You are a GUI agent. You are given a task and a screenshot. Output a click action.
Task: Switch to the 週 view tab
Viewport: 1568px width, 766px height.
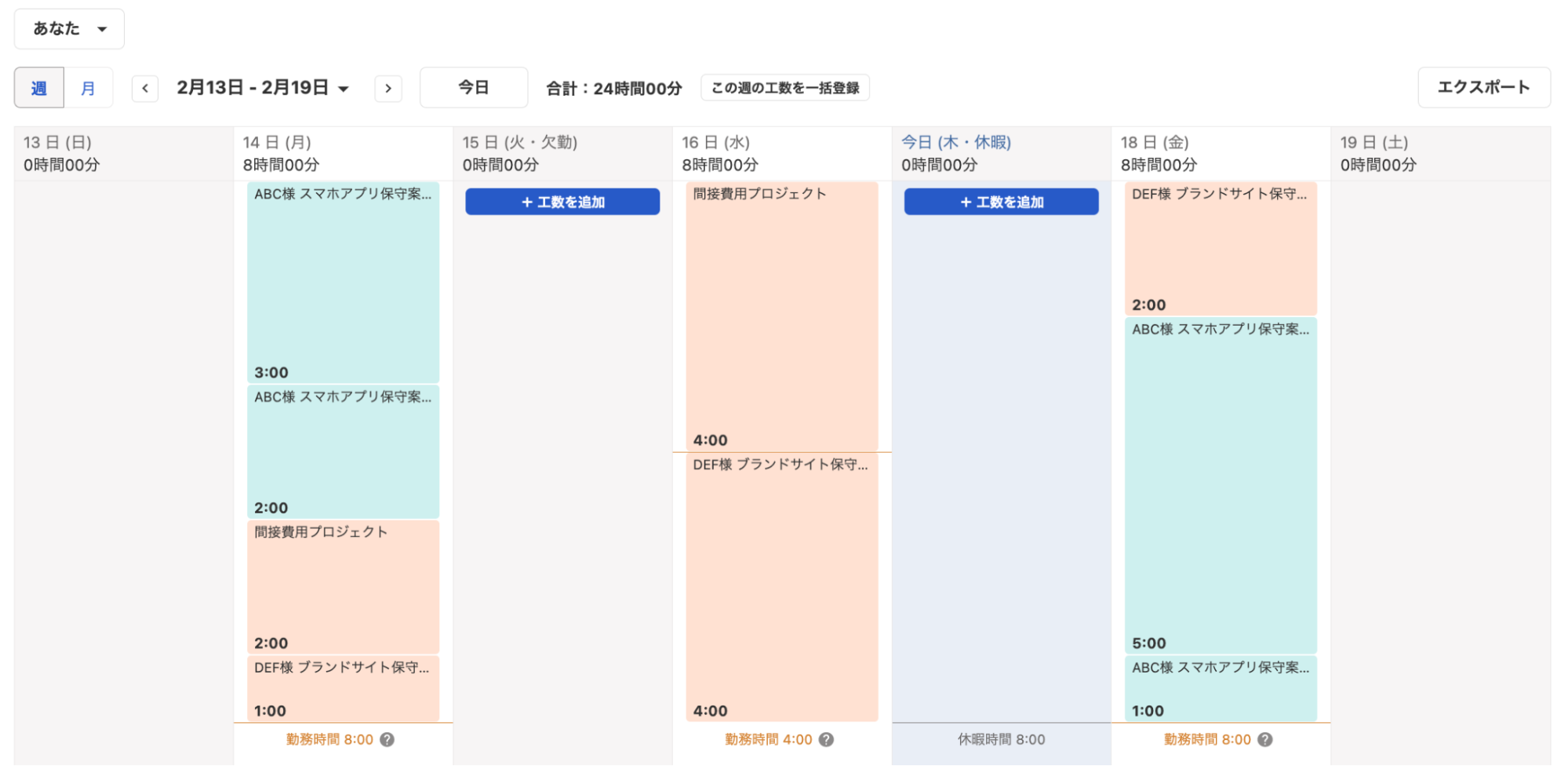click(39, 88)
